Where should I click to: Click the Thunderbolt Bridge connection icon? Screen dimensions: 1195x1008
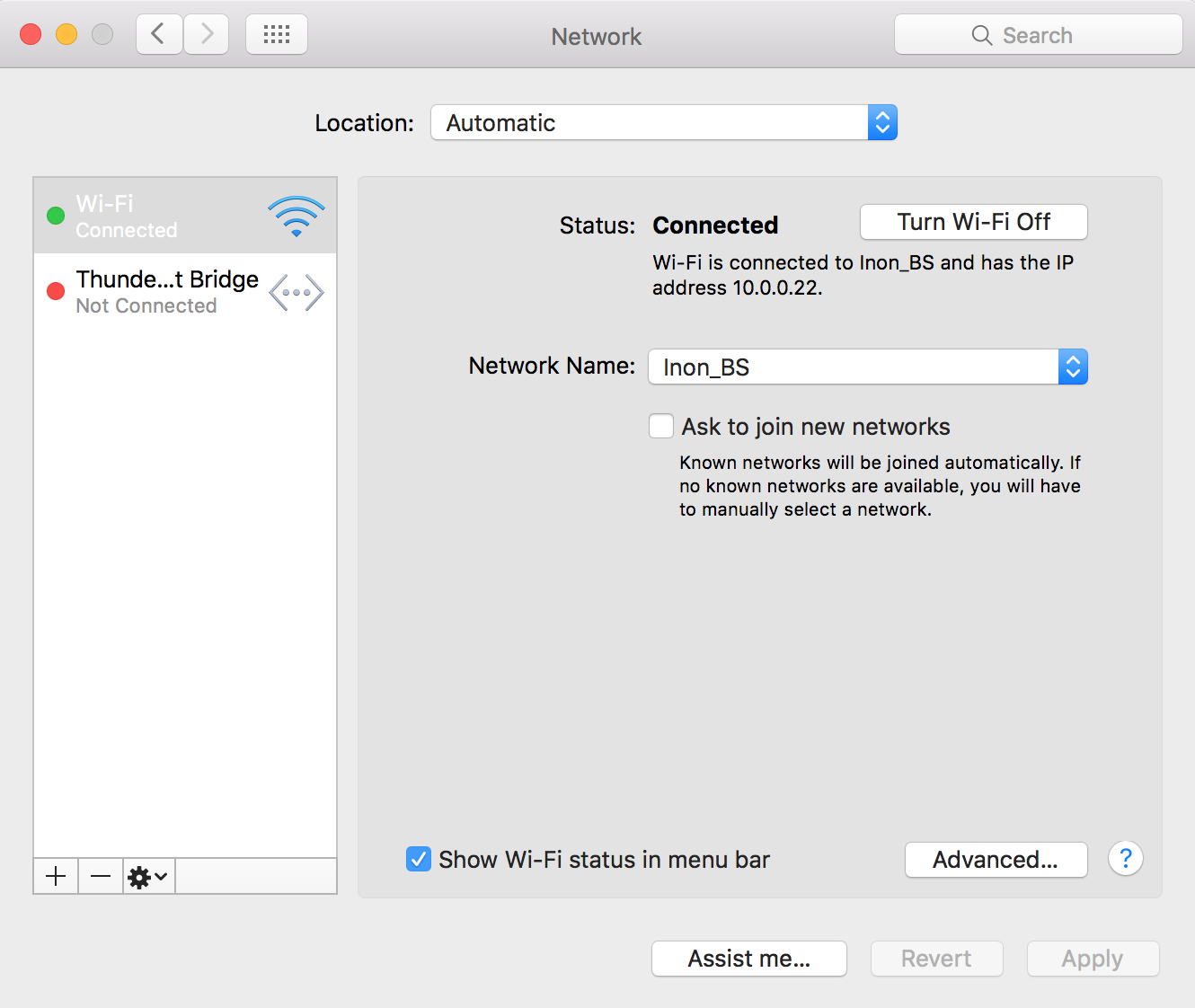297,291
